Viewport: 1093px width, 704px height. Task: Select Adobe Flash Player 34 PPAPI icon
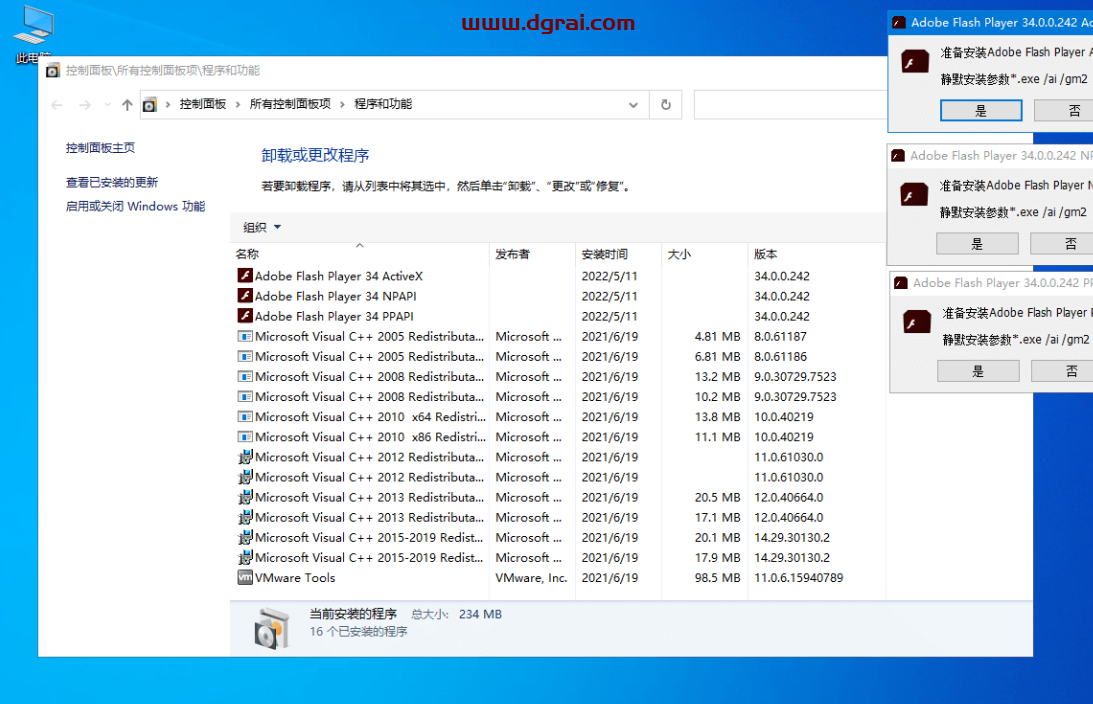click(x=245, y=316)
